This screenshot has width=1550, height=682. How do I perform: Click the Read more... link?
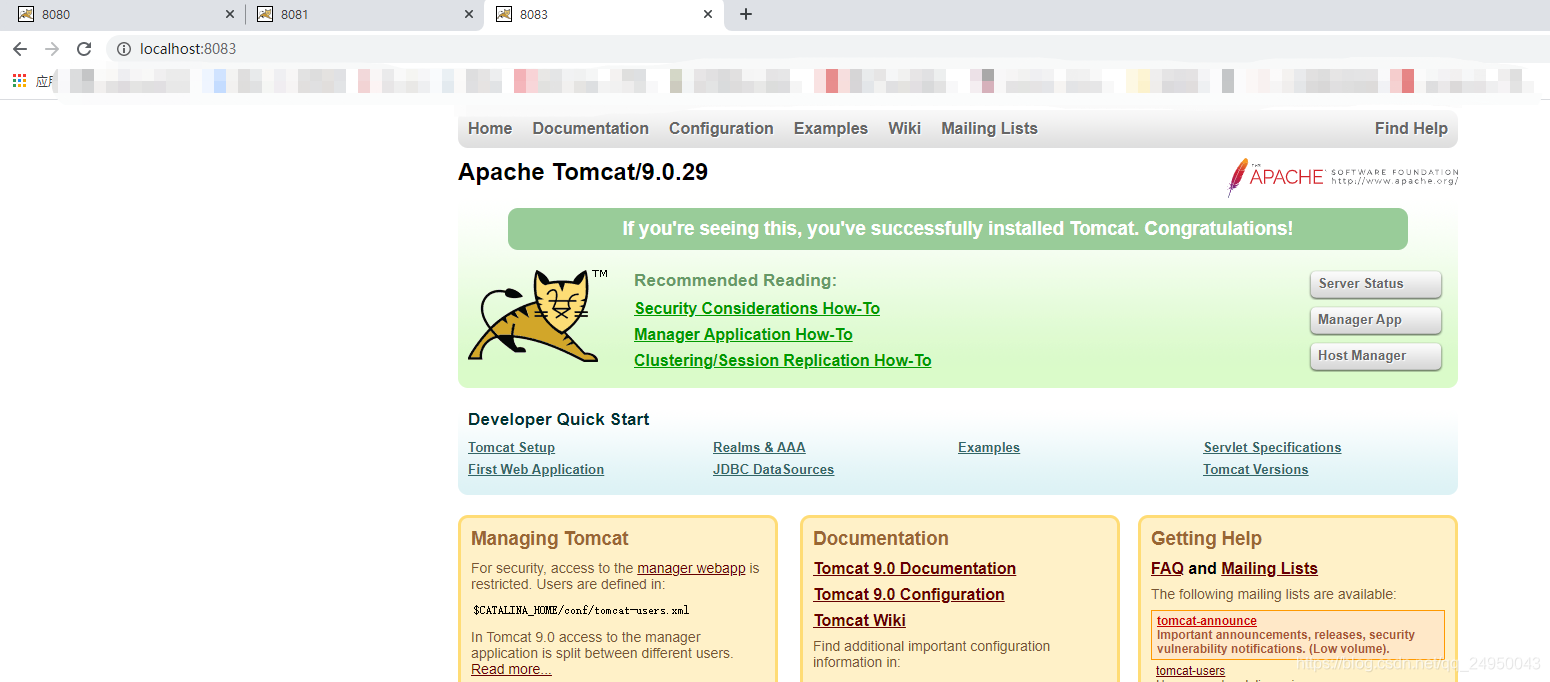pyautogui.click(x=511, y=669)
